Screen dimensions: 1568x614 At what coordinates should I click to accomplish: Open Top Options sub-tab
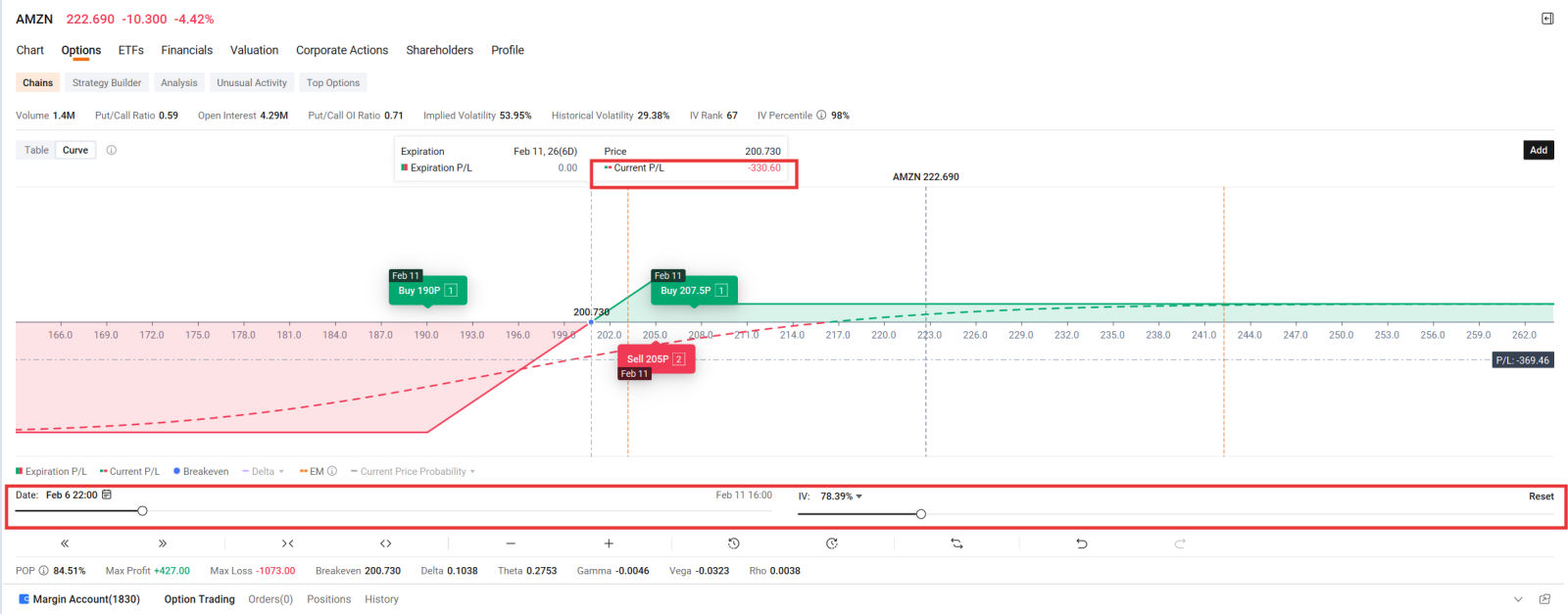coord(333,83)
